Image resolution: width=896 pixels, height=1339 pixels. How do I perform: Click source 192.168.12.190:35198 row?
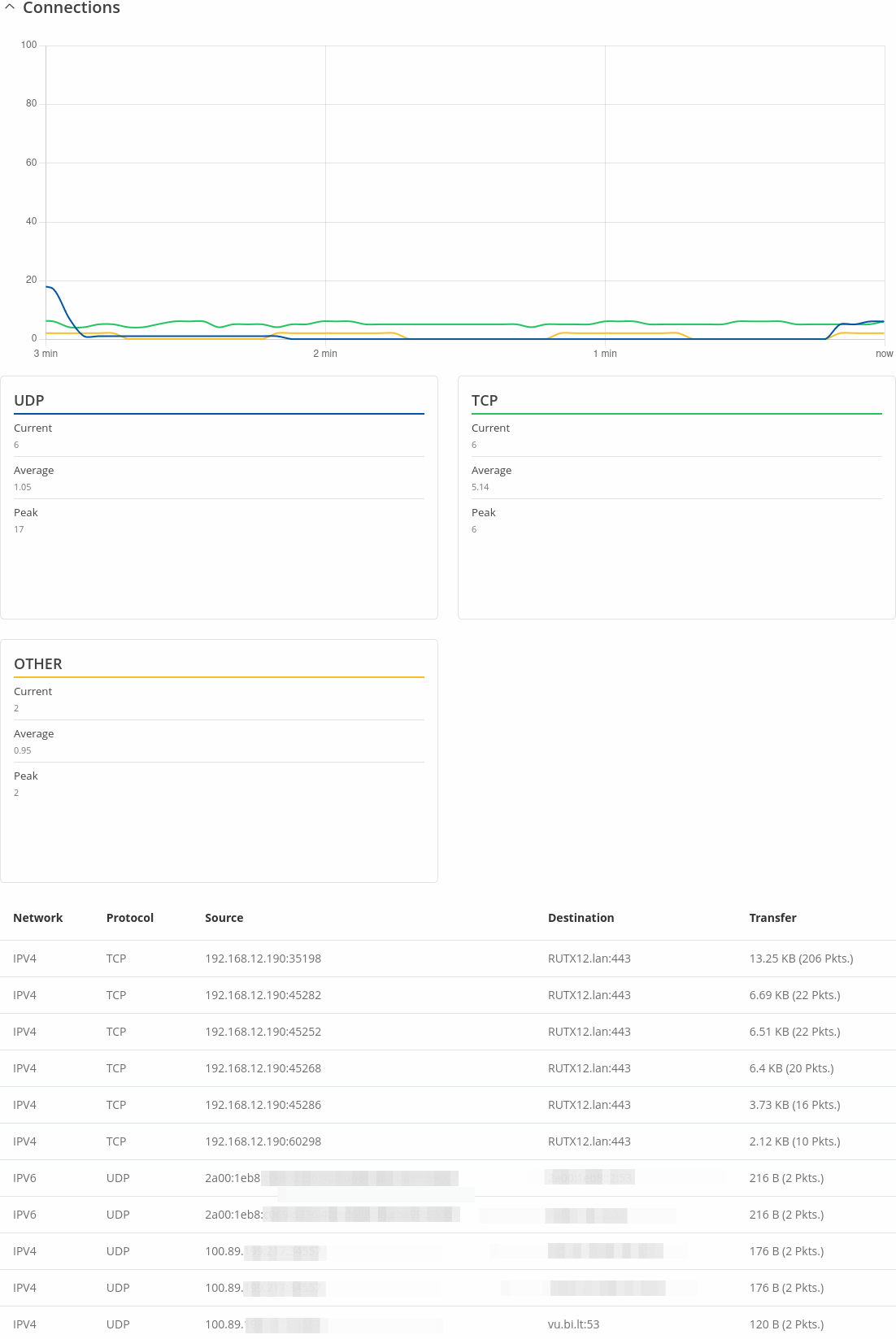[x=448, y=959]
